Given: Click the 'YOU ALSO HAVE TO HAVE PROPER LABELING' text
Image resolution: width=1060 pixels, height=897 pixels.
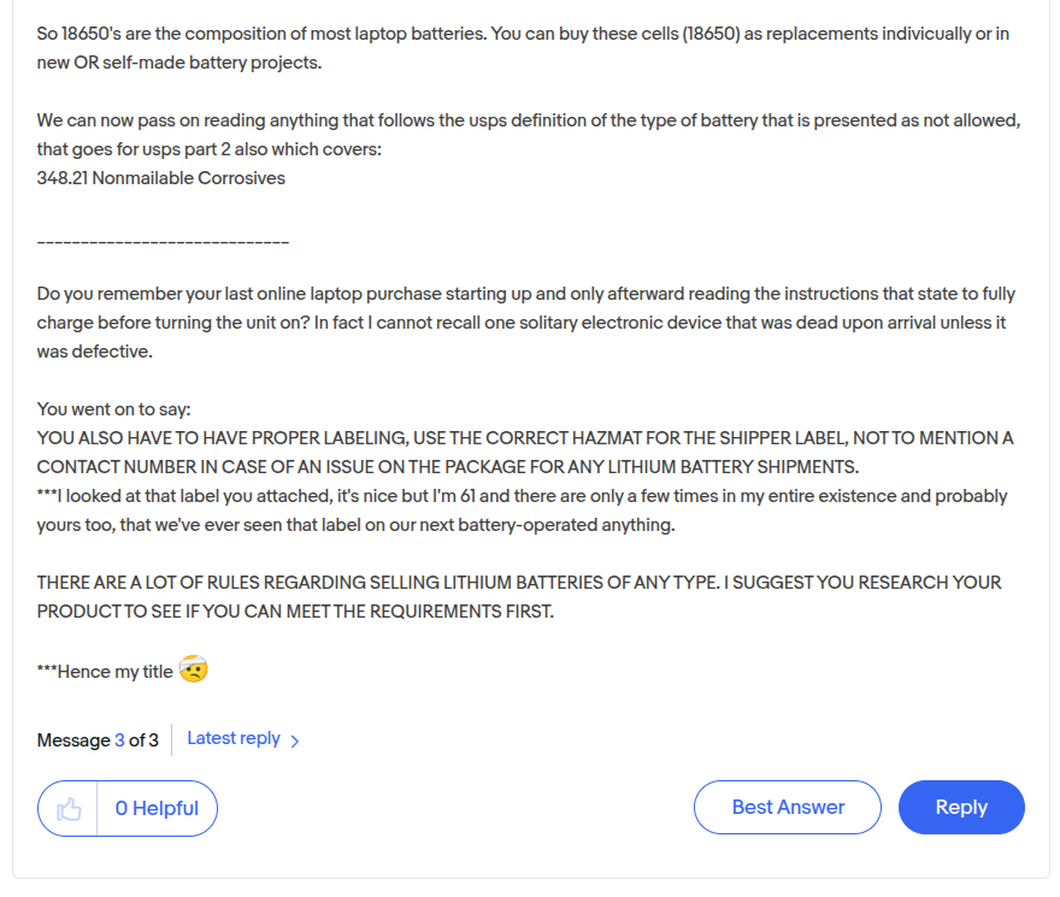Looking at the screenshot, I should (525, 452).
